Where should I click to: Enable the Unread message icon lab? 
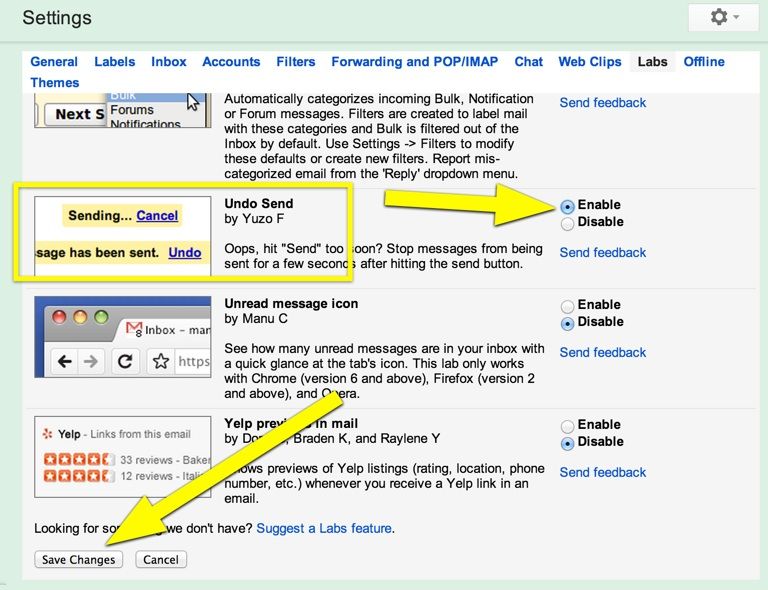pos(568,306)
